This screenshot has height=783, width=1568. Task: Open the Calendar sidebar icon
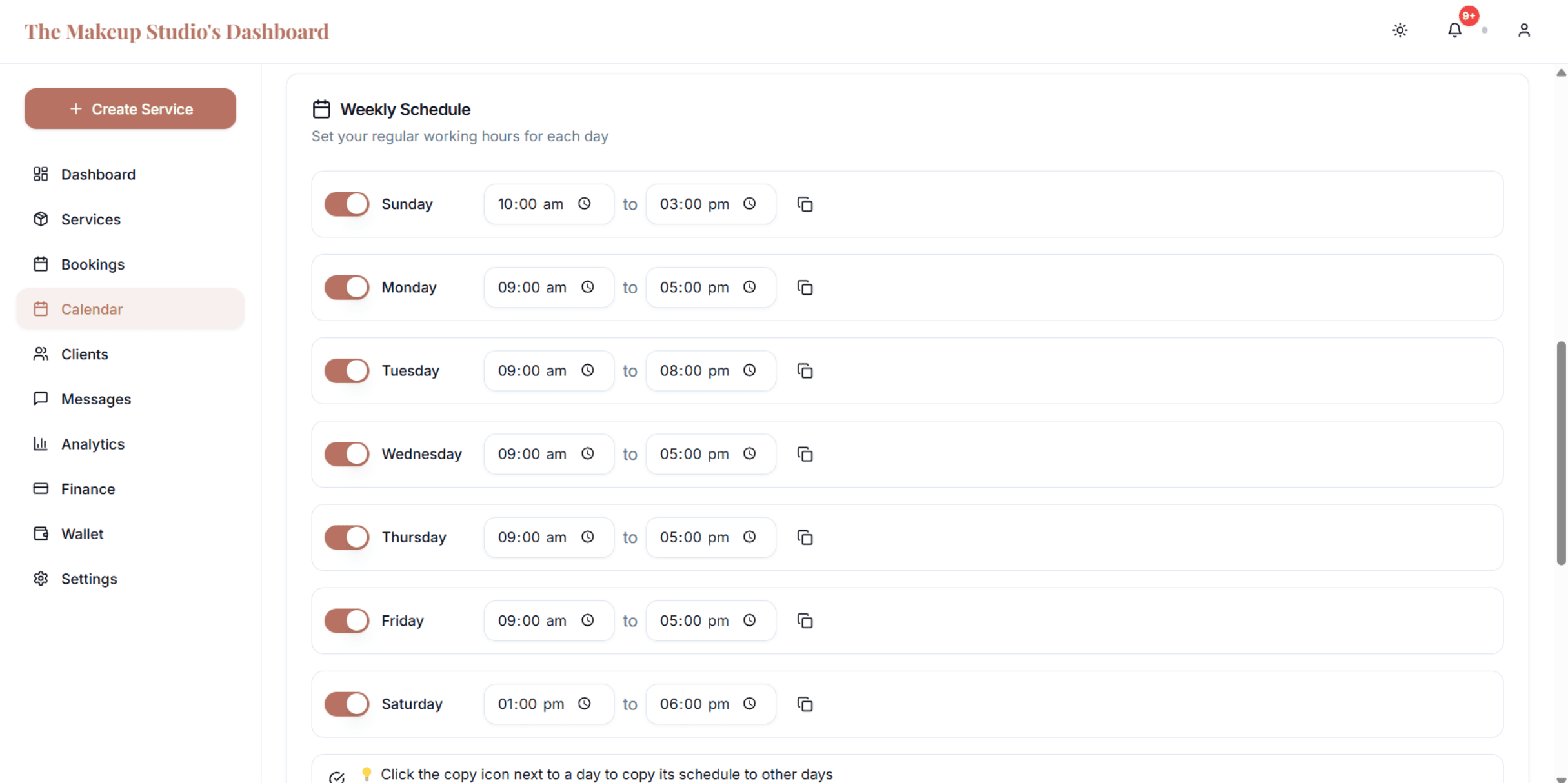(x=41, y=309)
